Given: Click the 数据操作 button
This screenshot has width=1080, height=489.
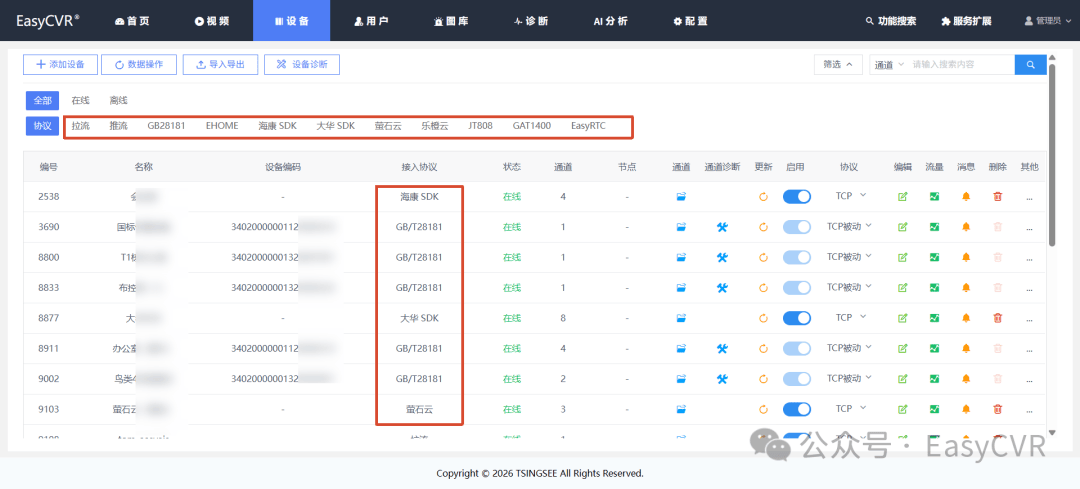Looking at the screenshot, I should 139,65.
